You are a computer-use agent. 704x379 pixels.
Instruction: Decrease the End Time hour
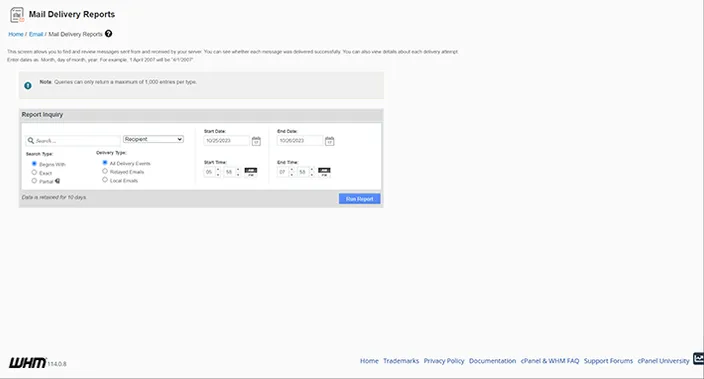coord(292,175)
